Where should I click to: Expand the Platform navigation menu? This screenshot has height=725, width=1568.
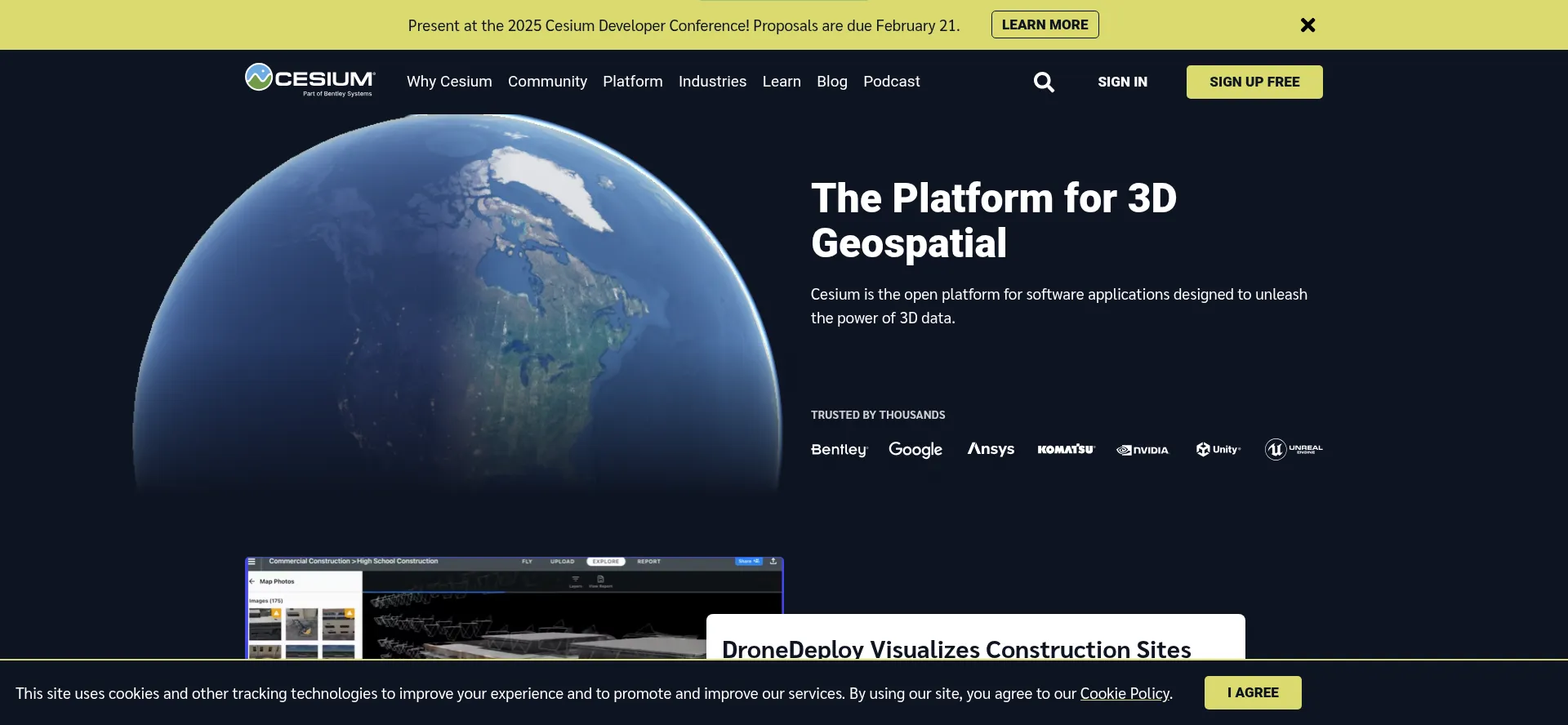click(x=632, y=82)
